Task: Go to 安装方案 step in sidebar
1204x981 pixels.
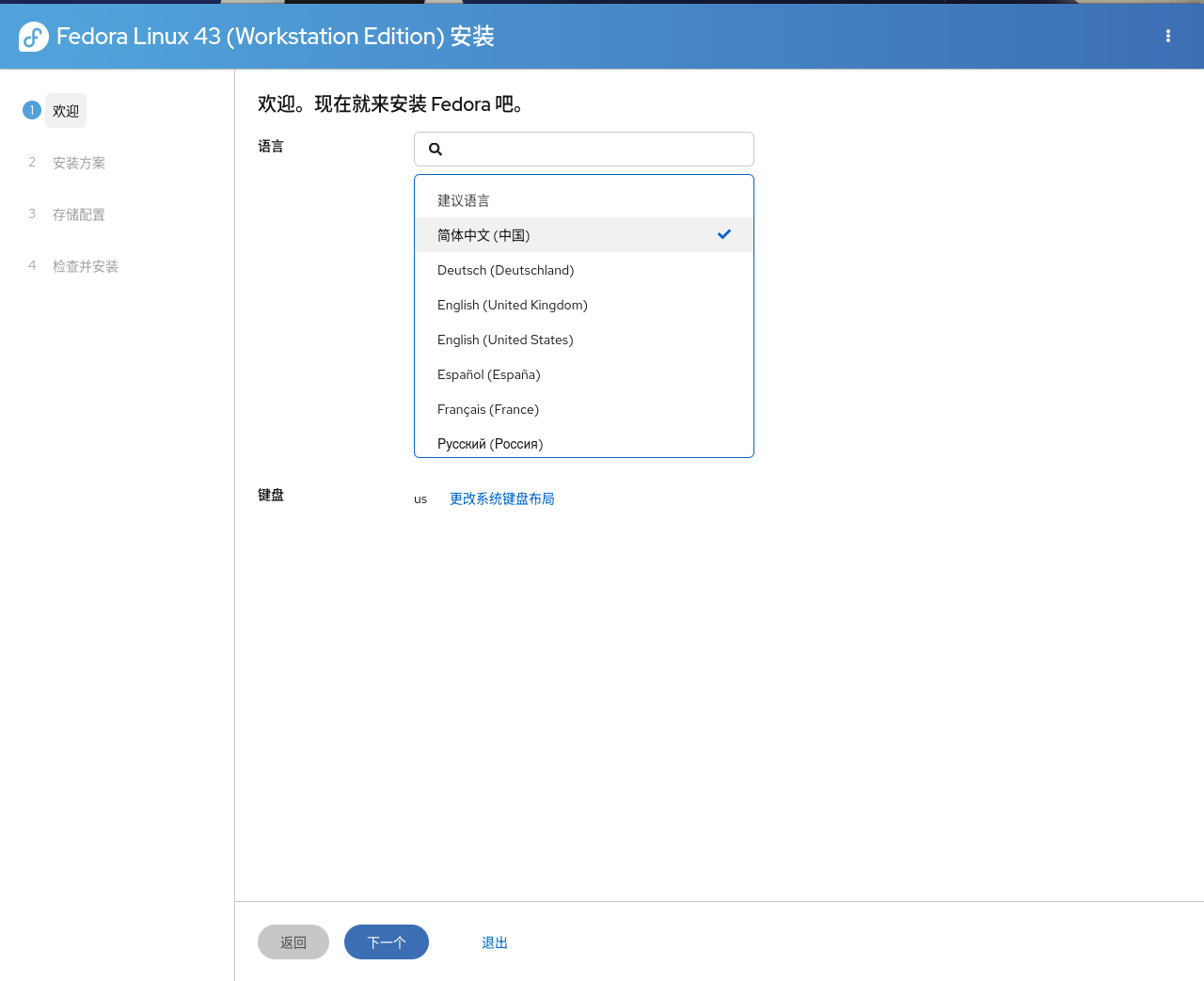Action: [79, 163]
